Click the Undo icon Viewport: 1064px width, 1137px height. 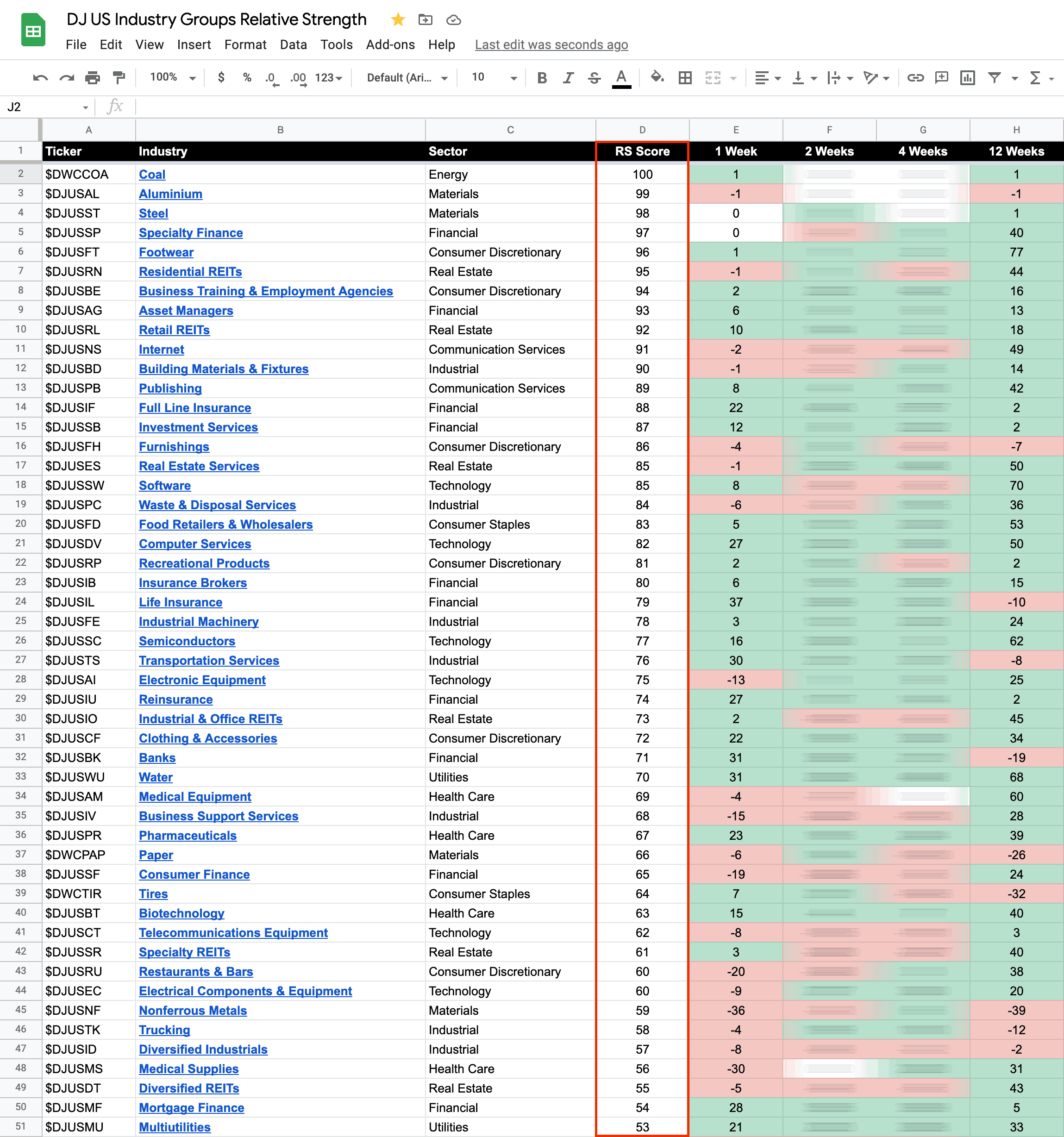point(40,78)
